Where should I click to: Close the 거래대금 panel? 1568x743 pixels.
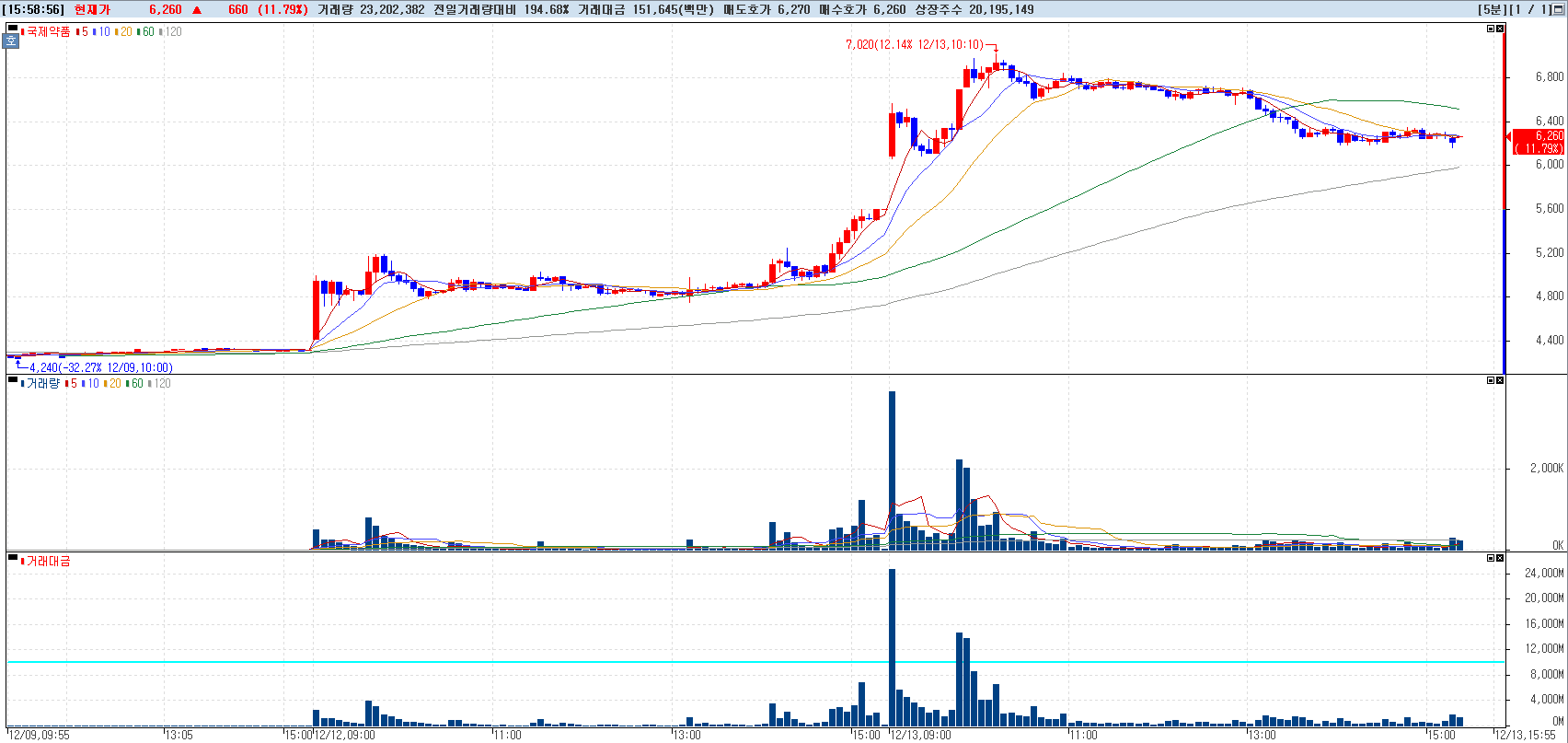coord(1500,557)
